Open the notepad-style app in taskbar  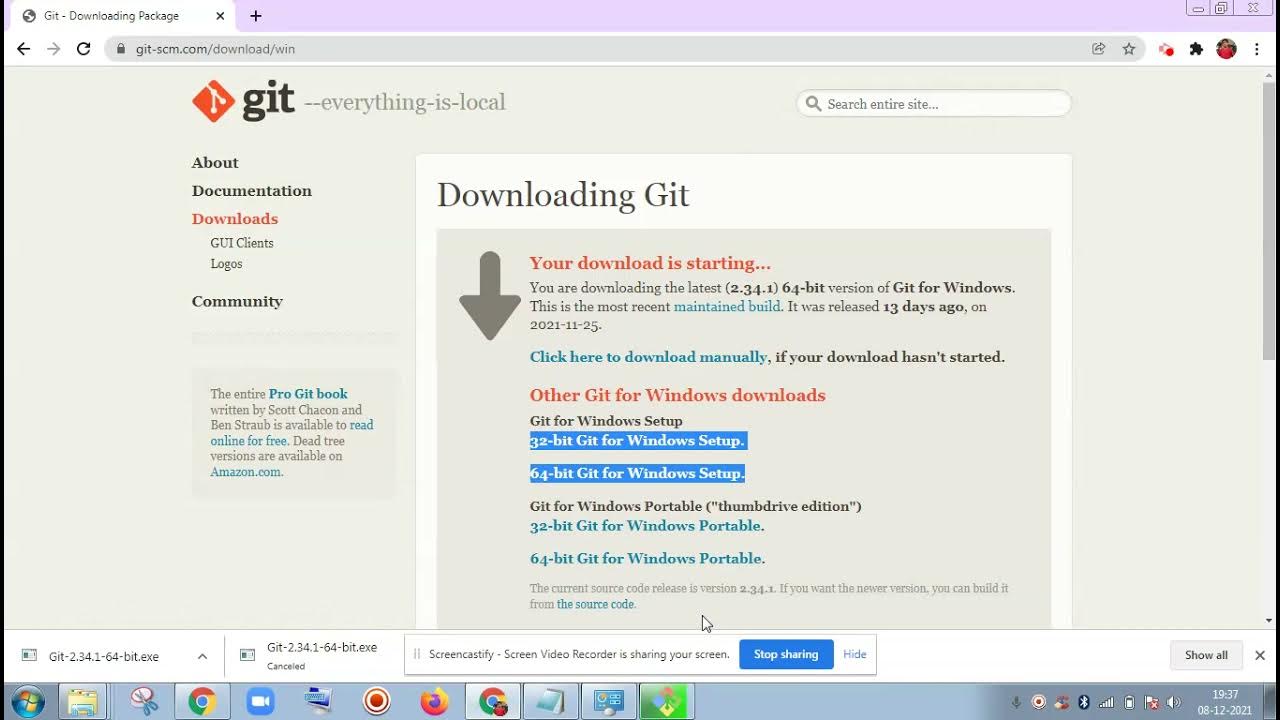[x=550, y=702]
